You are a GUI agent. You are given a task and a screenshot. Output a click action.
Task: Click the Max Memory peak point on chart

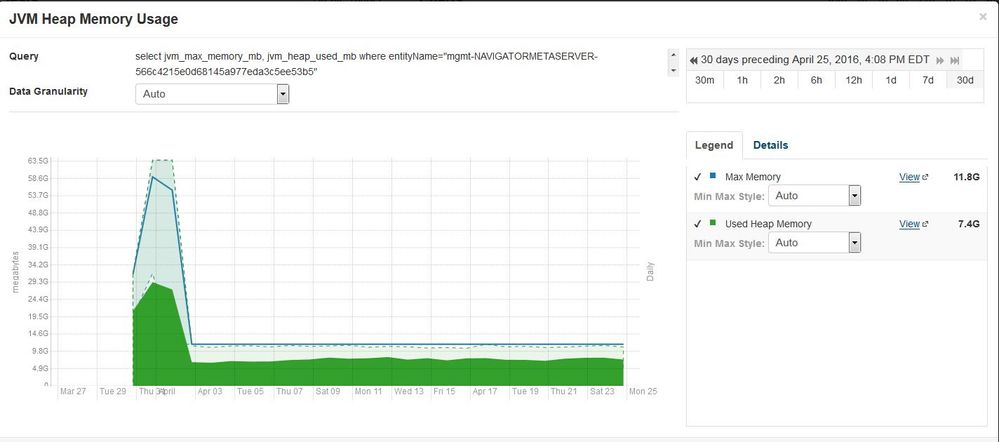[152, 176]
